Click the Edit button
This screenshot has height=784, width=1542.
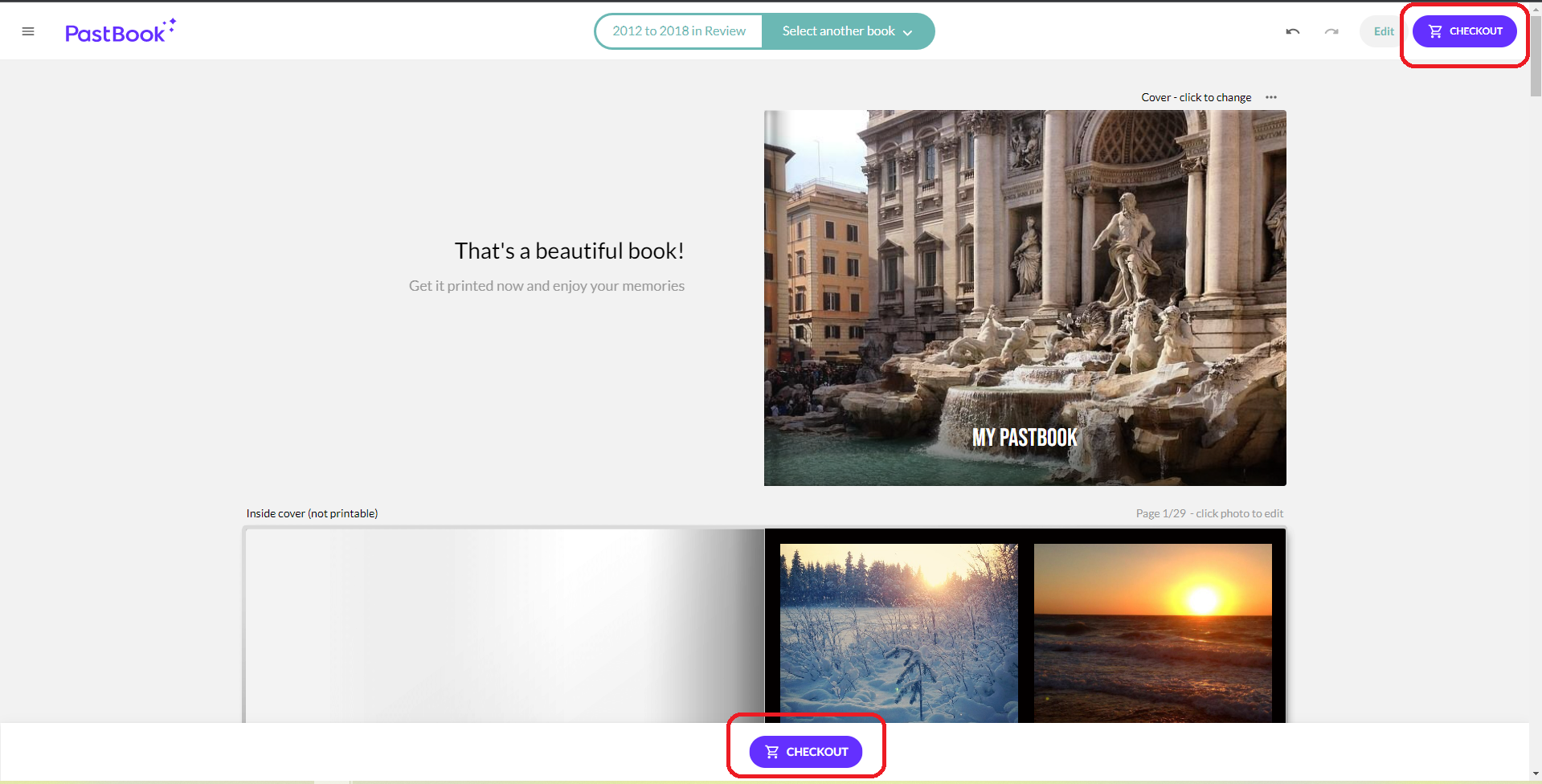point(1383,31)
